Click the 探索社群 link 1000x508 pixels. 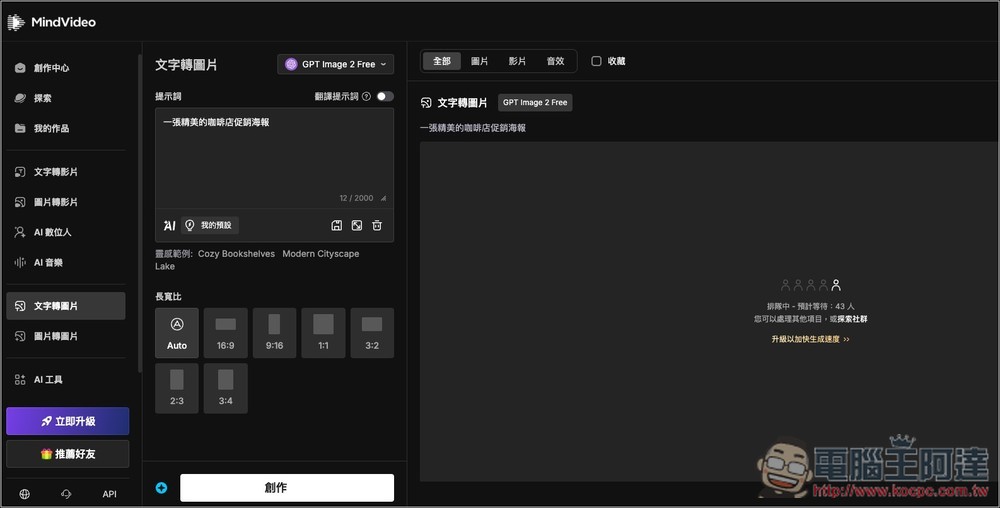852,319
